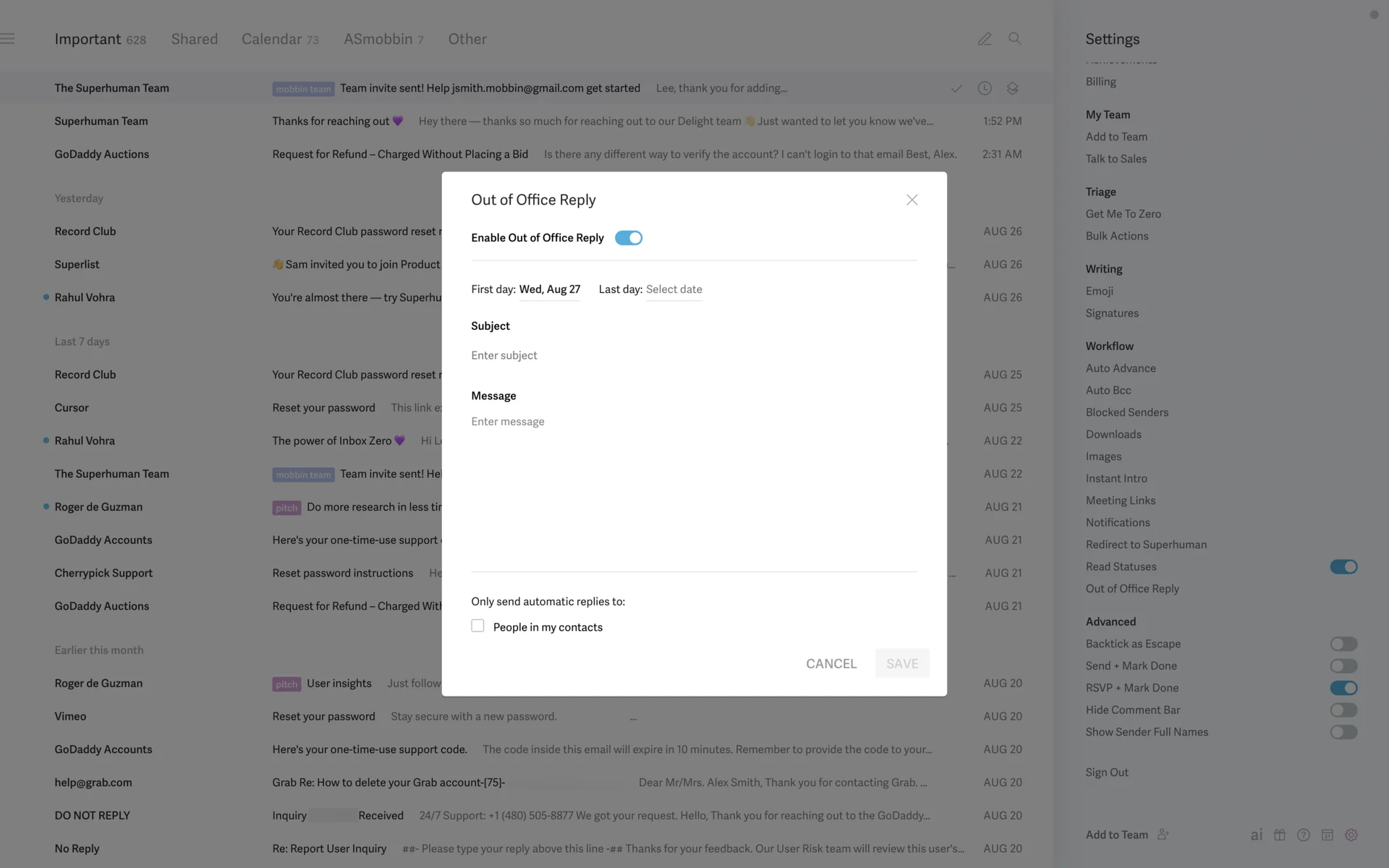Close the Out of Office Reply dialog

912,200
